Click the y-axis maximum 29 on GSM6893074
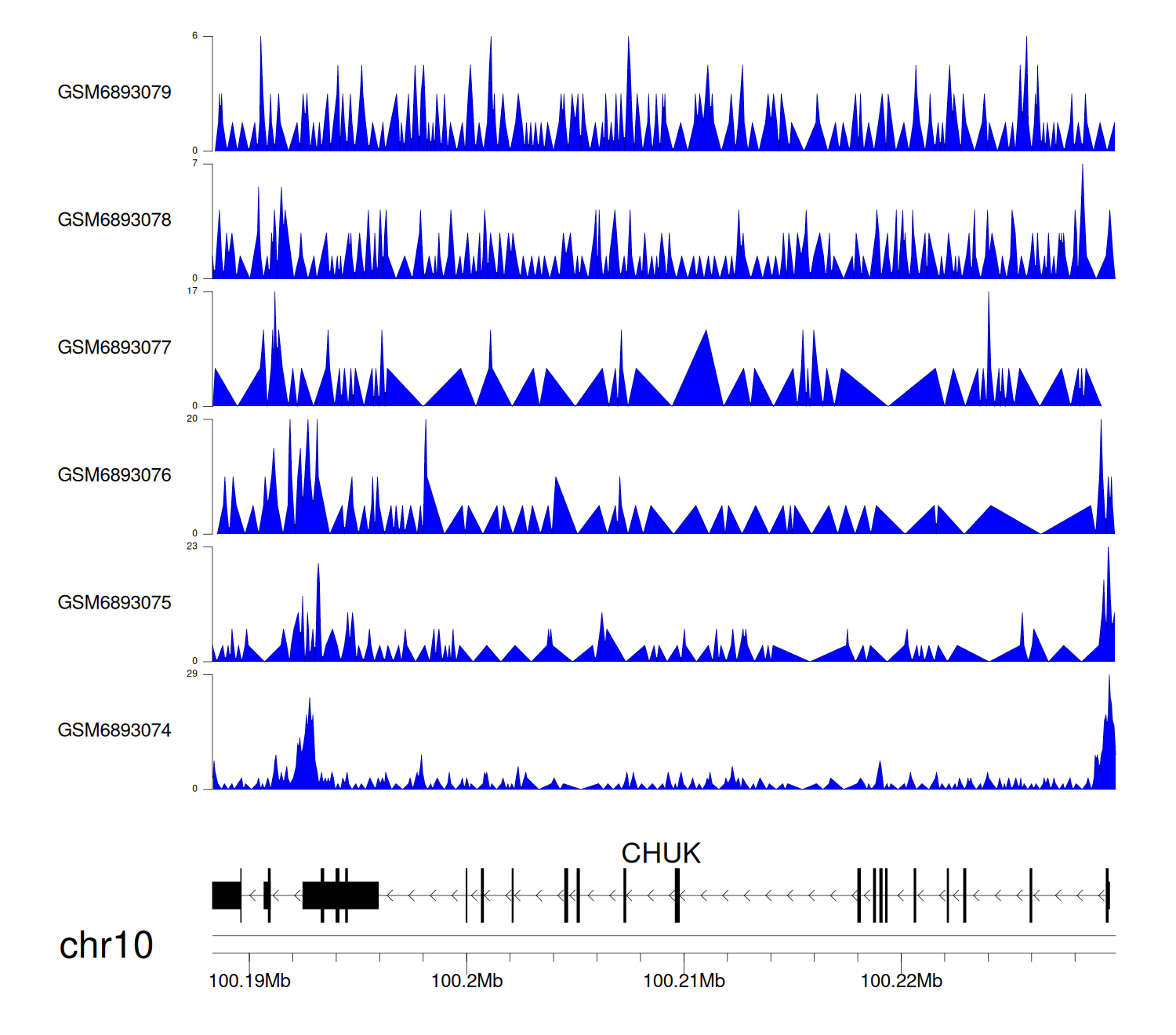Viewport: 1176px width, 1035px height. click(x=192, y=674)
